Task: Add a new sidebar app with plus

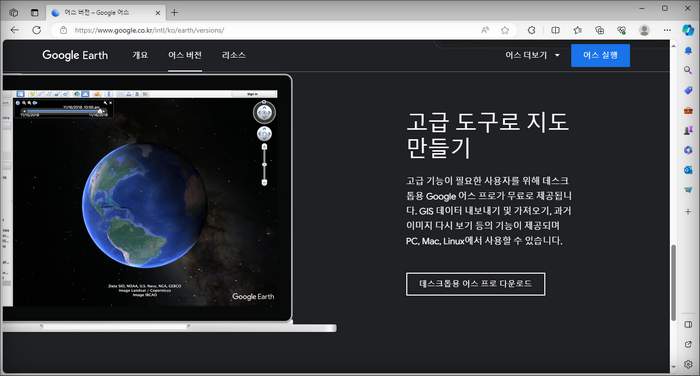Action: 688,212
